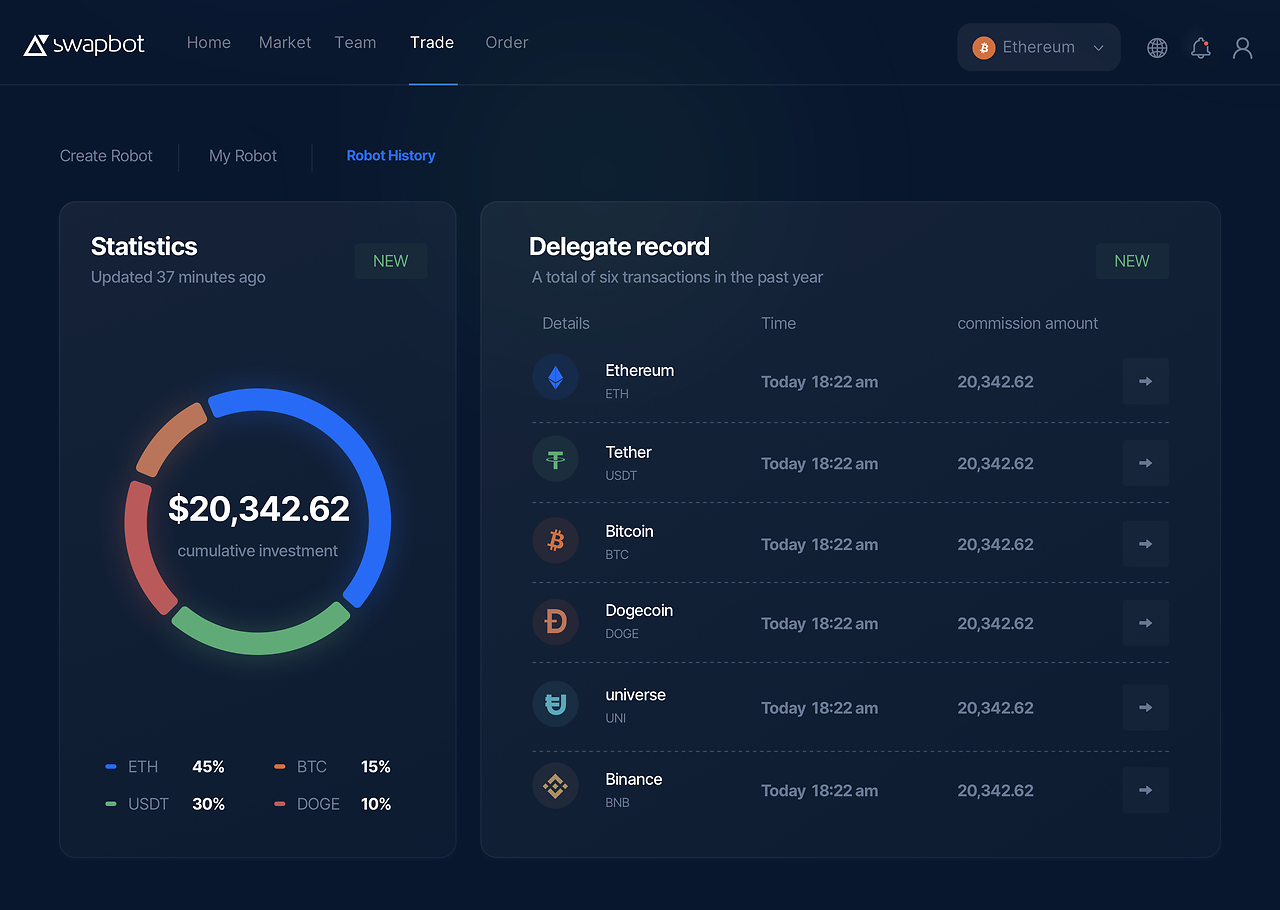Image resolution: width=1280 pixels, height=910 pixels.
Task: Click the universe UNI coin icon
Action: [x=555, y=704]
